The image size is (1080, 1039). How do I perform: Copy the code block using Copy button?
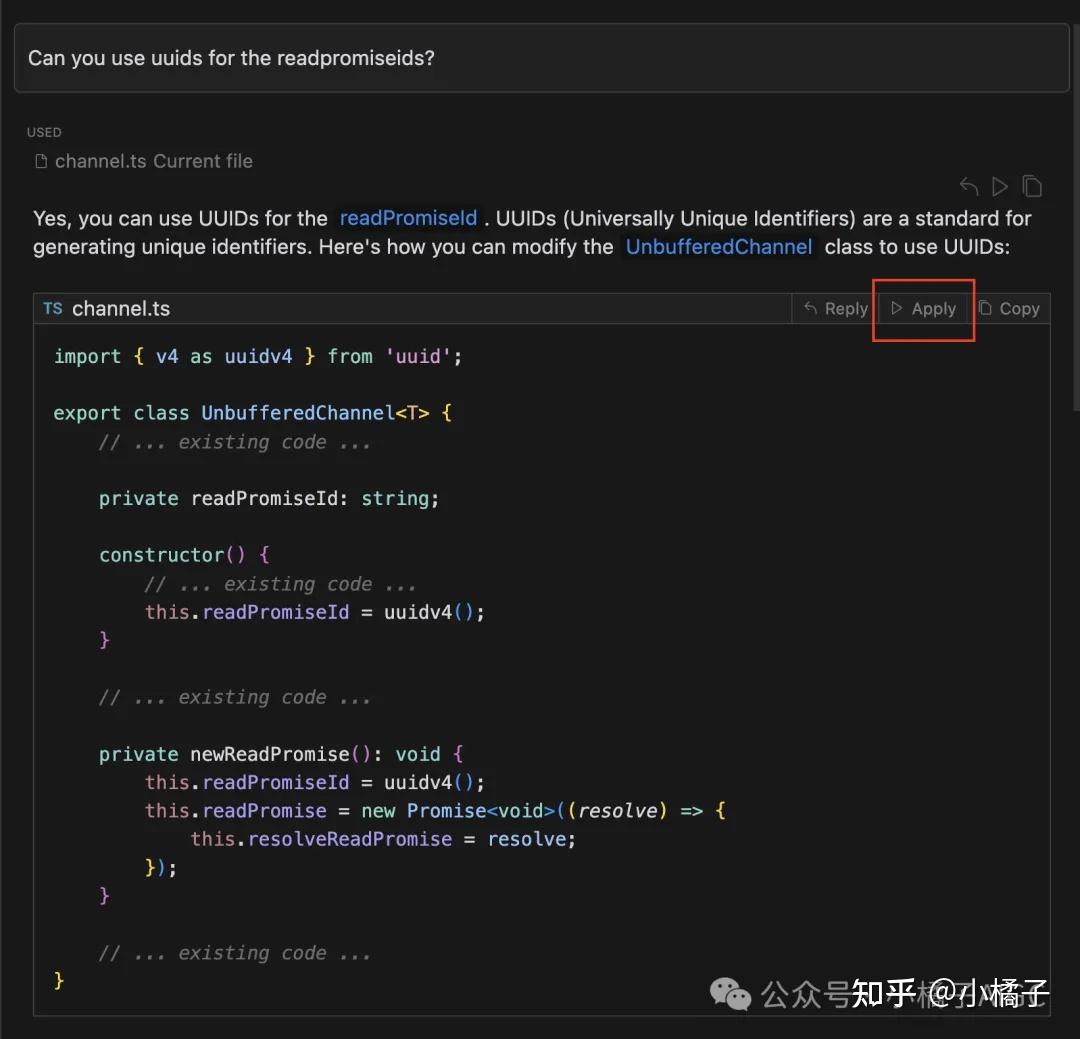(1009, 309)
